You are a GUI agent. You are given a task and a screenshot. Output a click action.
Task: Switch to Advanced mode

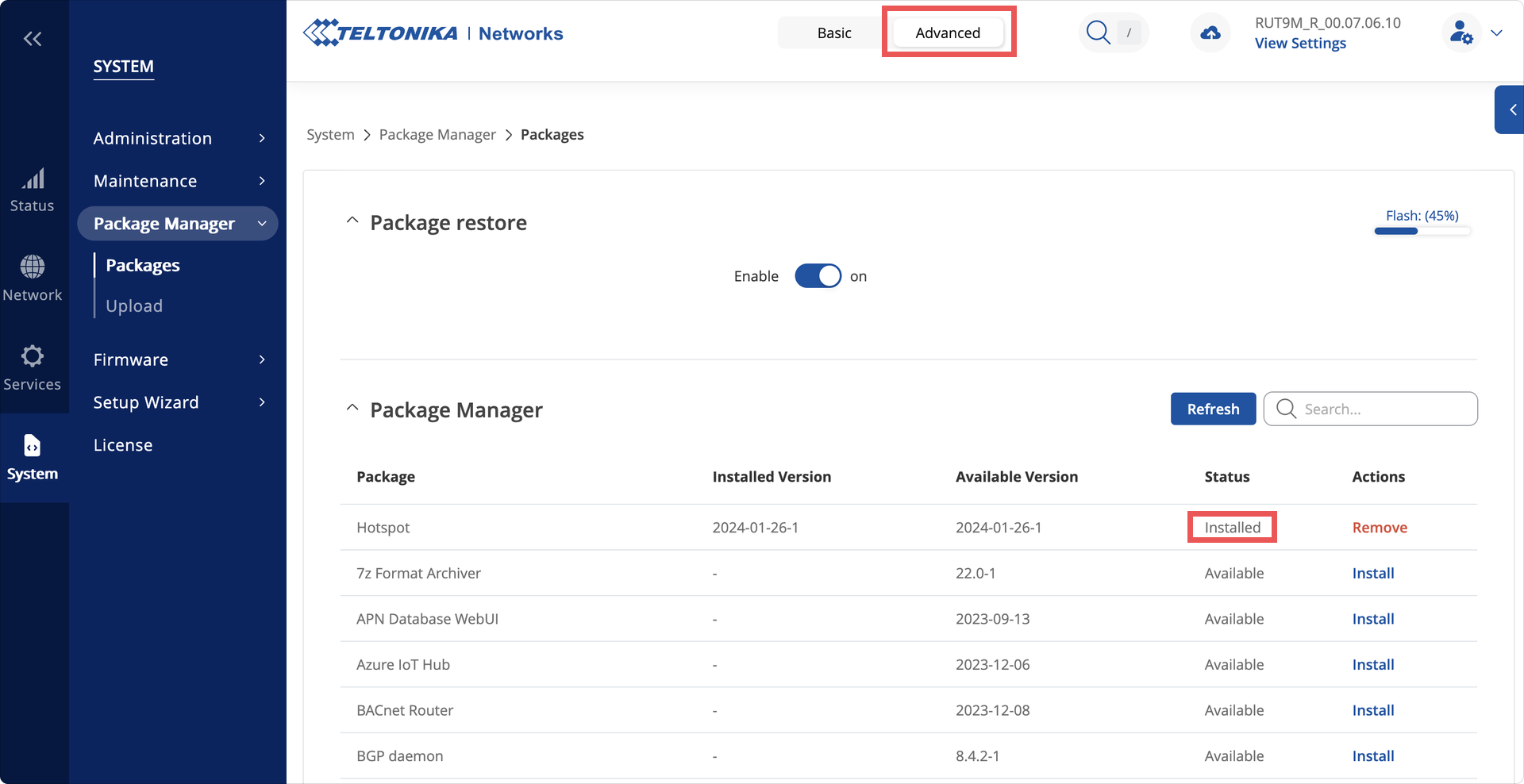click(948, 33)
